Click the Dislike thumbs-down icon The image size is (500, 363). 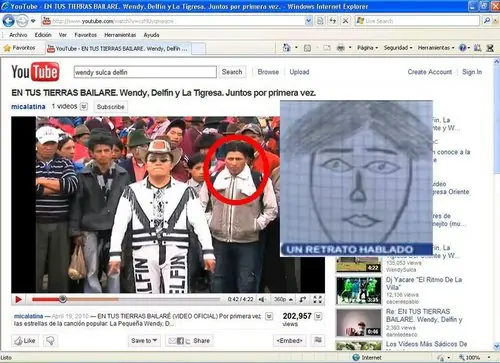pyautogui.click(x=50, y=341)
